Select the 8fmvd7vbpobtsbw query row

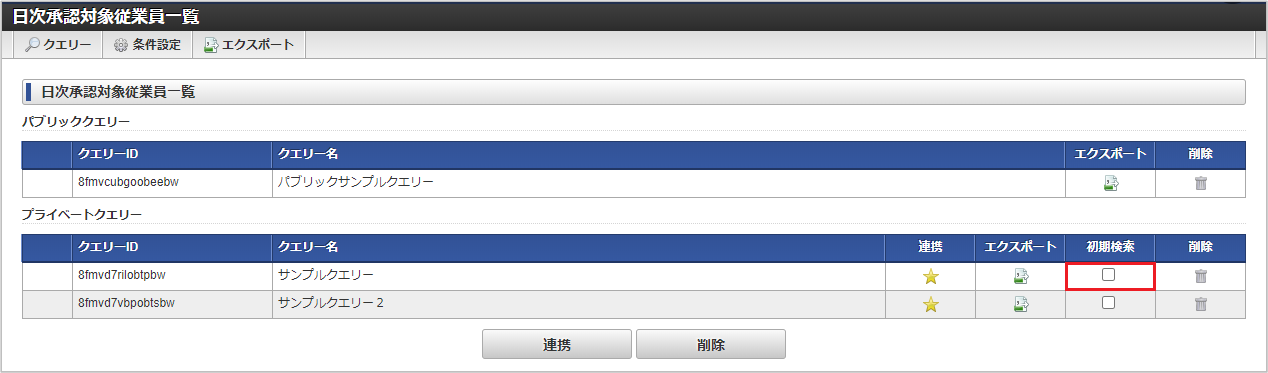633,305
